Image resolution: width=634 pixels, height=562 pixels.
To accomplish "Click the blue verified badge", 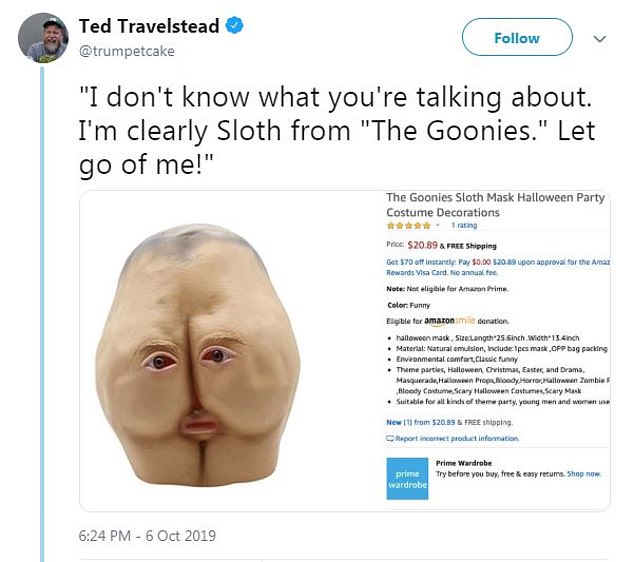I will [x=233, y=27].
